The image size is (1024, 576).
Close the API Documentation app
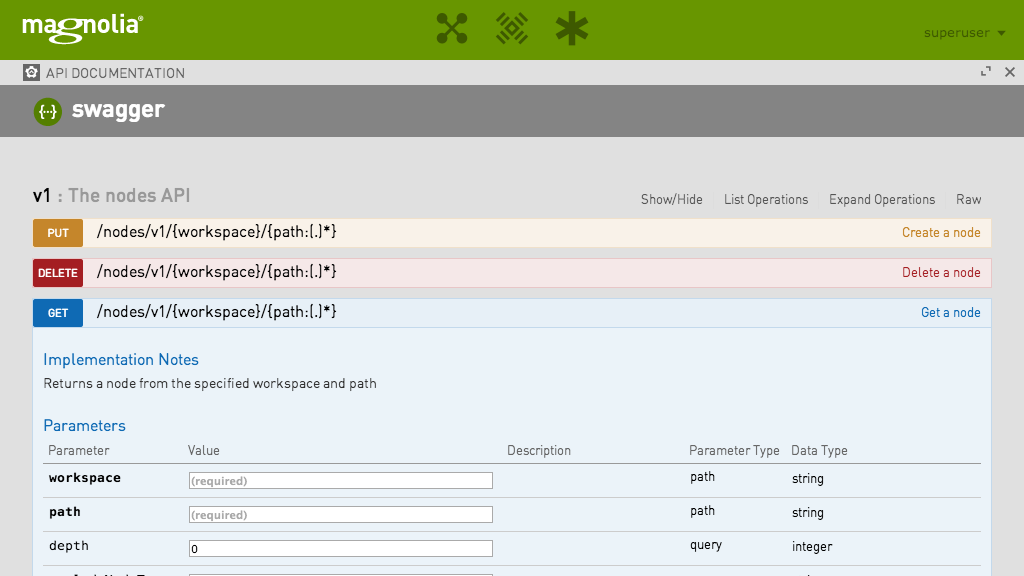(x=1009, y=72)
